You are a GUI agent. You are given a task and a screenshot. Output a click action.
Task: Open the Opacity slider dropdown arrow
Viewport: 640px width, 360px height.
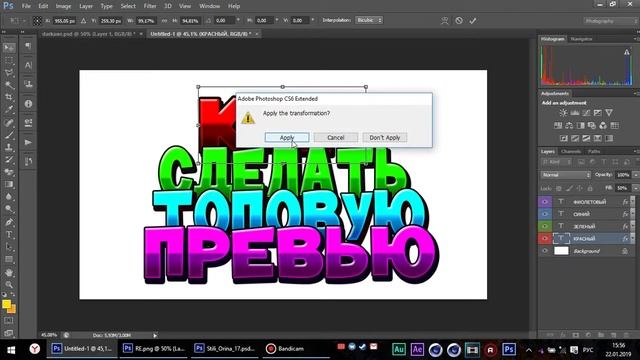[x=635, y=175]
